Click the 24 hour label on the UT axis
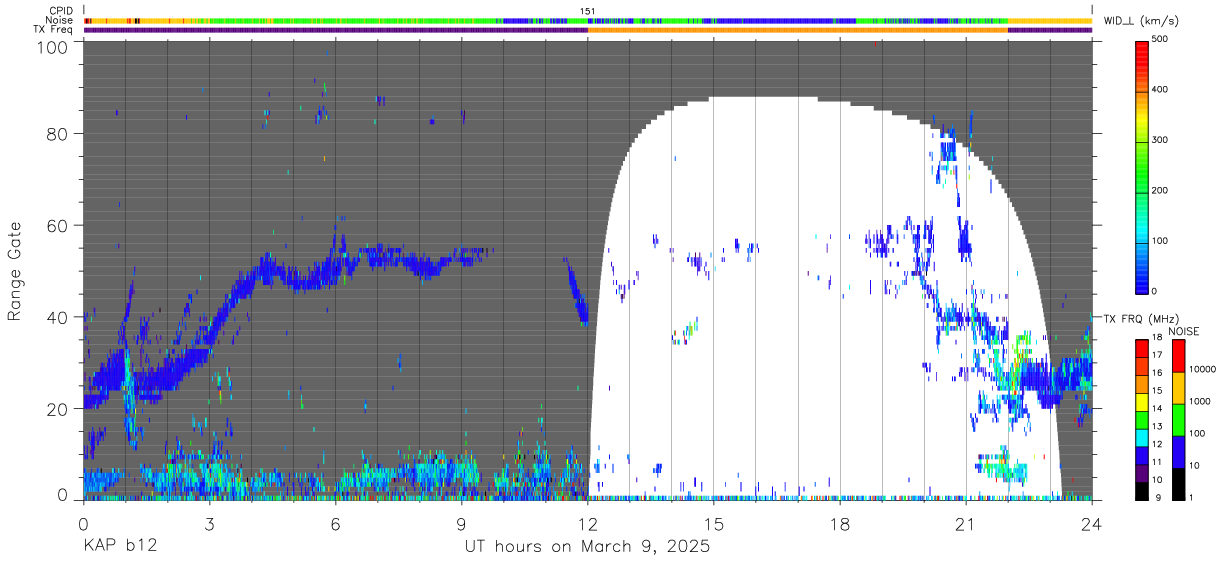 (1092, 523)
